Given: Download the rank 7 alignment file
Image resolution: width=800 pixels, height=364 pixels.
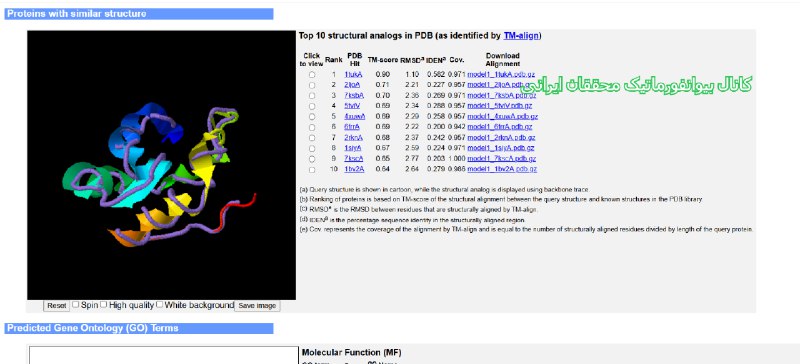Looking at the screenshot, I should tap(501, 137).
